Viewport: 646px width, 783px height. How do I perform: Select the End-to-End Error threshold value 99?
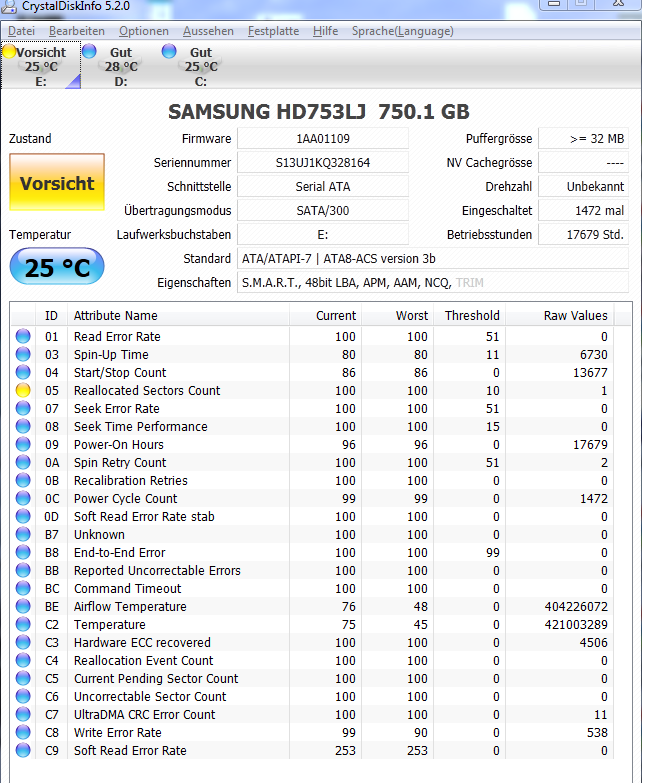click(493, 552)
